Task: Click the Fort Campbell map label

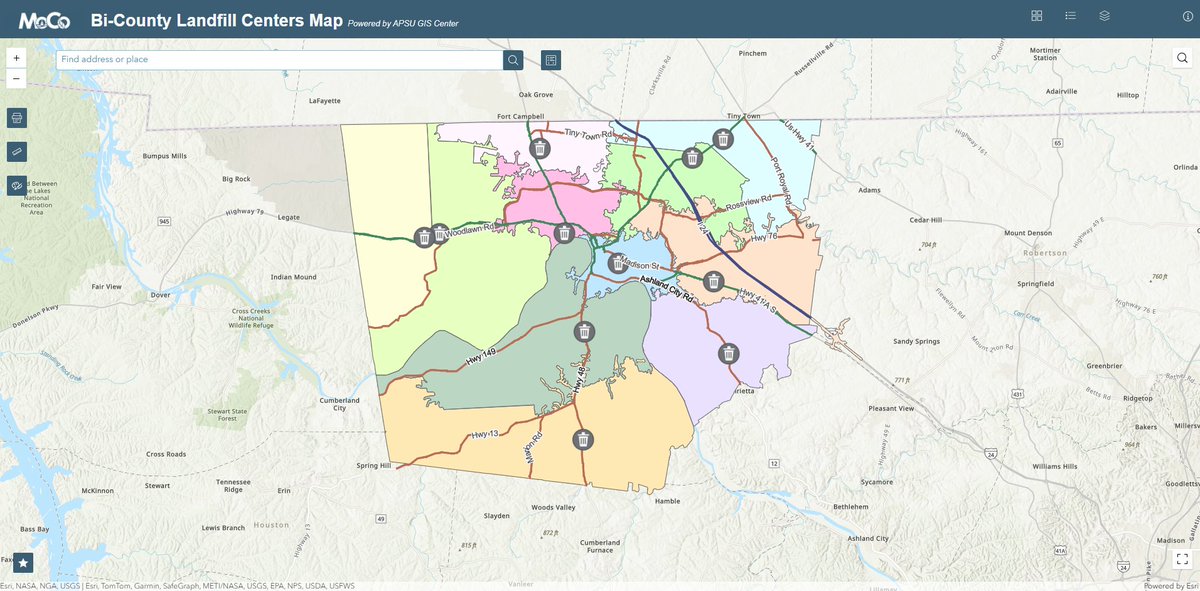Action: [520, 116]
